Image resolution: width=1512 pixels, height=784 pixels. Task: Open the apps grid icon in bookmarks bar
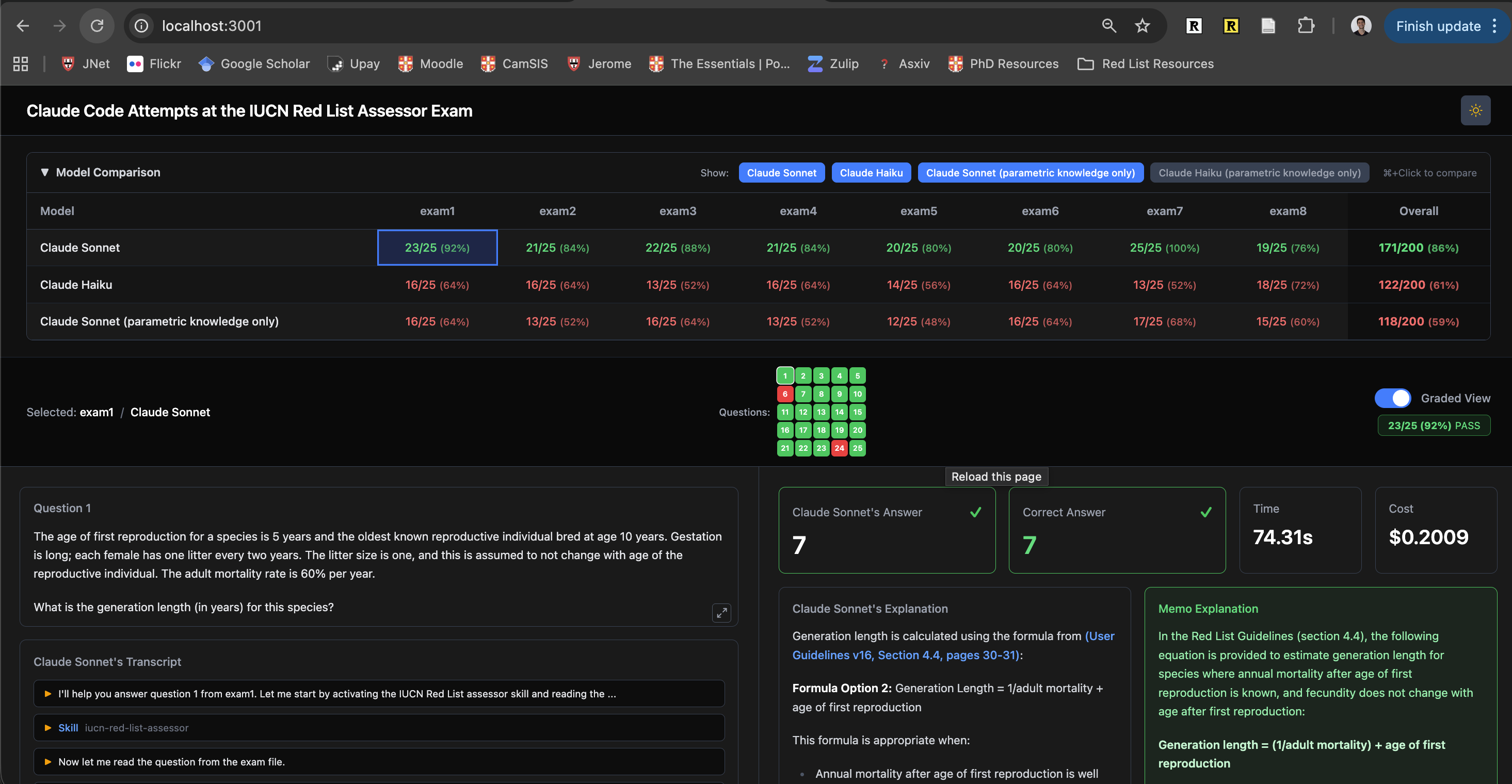(21, 64)
